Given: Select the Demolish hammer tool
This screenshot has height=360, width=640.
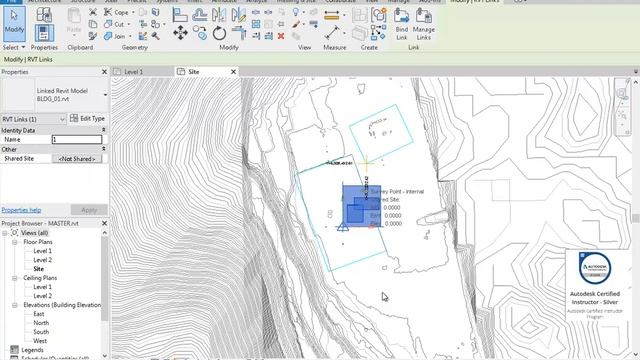Looking at the screenshot, I should tap(156, 36).
